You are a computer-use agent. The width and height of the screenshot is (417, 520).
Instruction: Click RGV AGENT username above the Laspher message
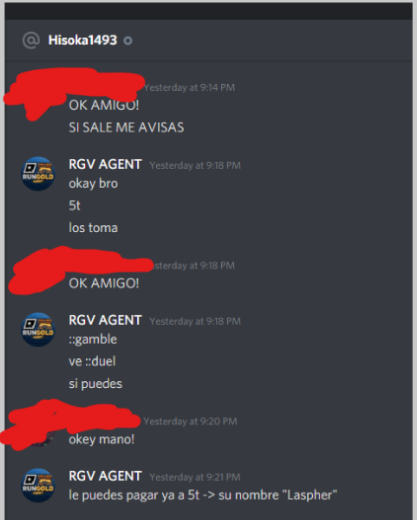(105, 476)
